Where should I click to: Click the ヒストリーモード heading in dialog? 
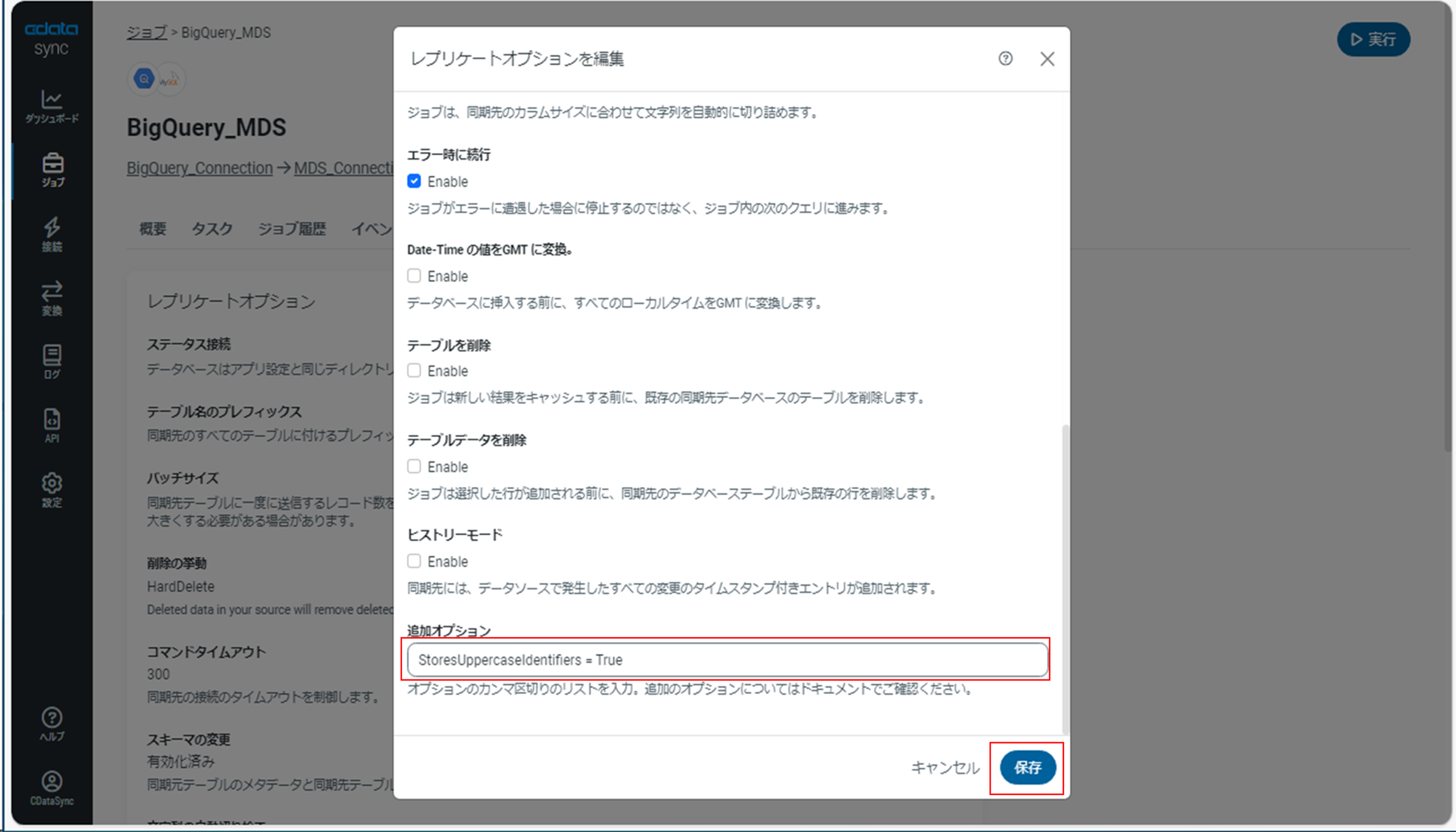pos(454,535)
